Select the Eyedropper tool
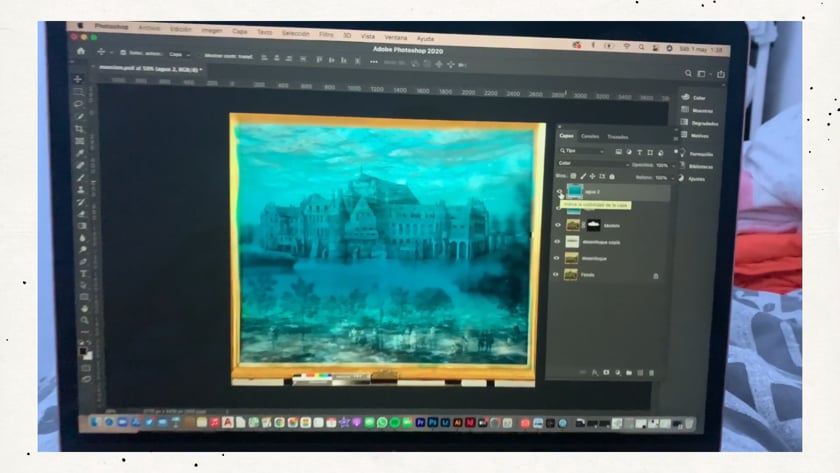The width and height of the screenshot is (840, 473). [80, 153]
